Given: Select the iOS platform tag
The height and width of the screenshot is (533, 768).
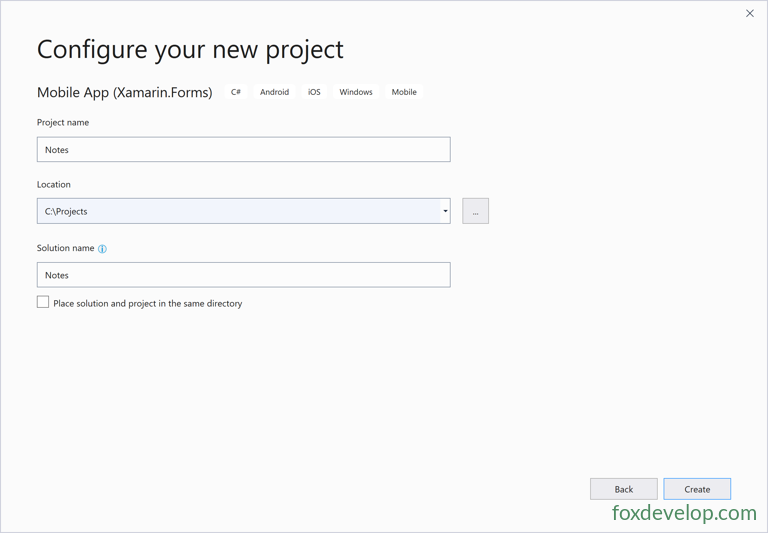Looking at the screenshot, I should coord(314,92).
